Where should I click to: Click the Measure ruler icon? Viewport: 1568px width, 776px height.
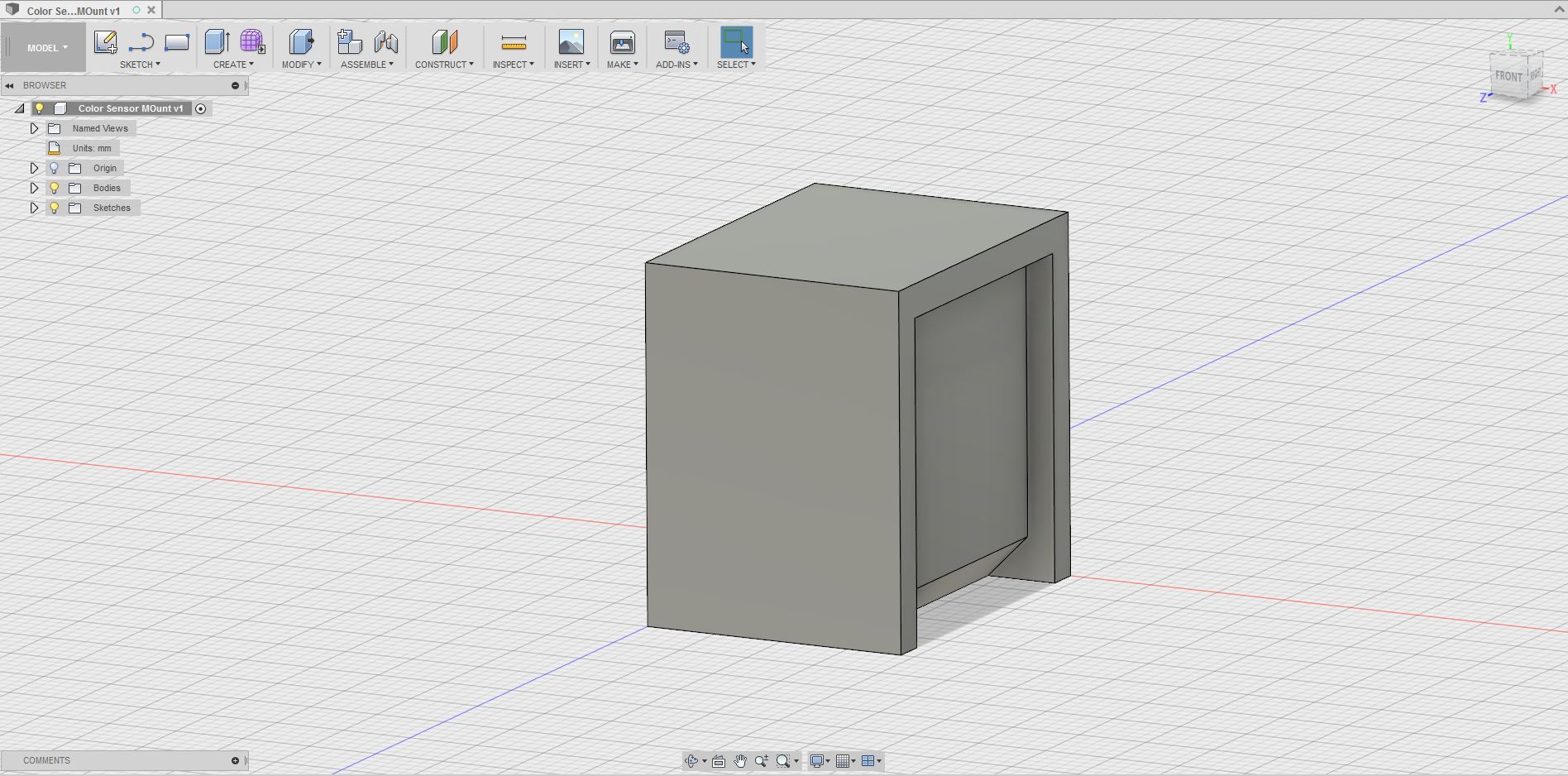514,42
